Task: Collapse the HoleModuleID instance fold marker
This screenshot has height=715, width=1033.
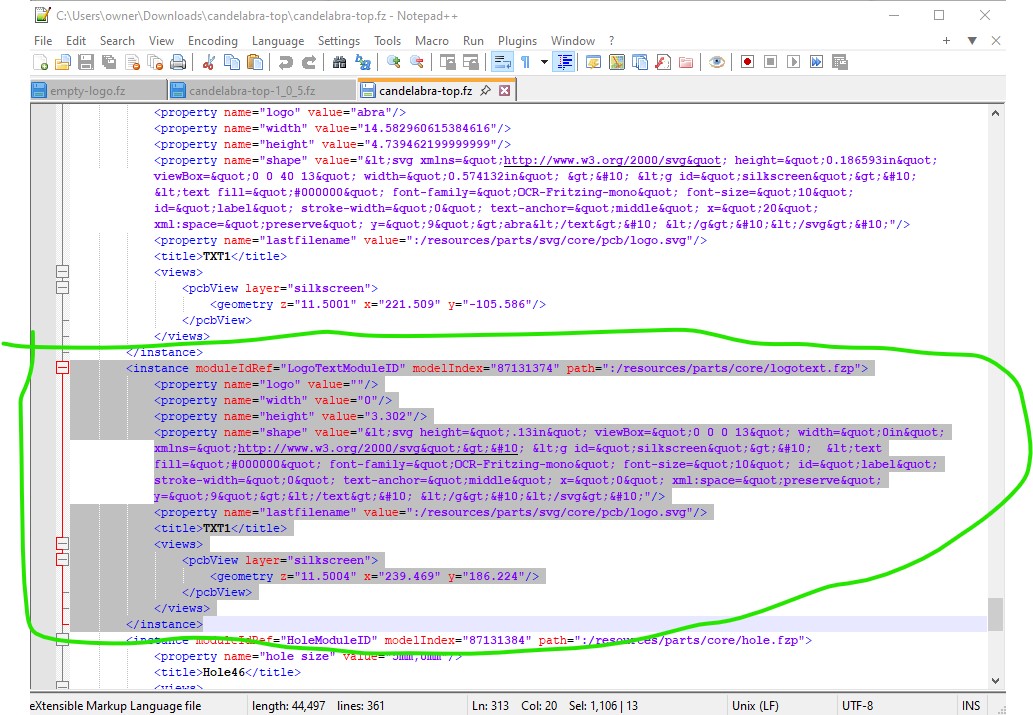Action: pyautogui.click(x=63, y=640)
